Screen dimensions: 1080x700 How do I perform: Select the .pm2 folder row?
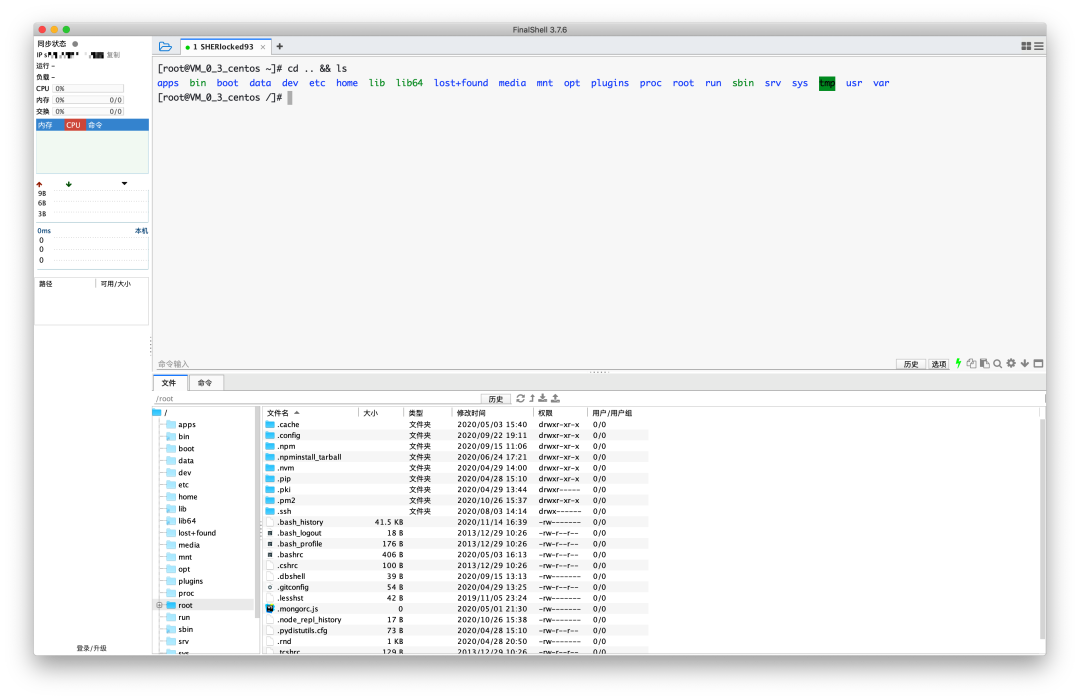(x=456, y=500)
